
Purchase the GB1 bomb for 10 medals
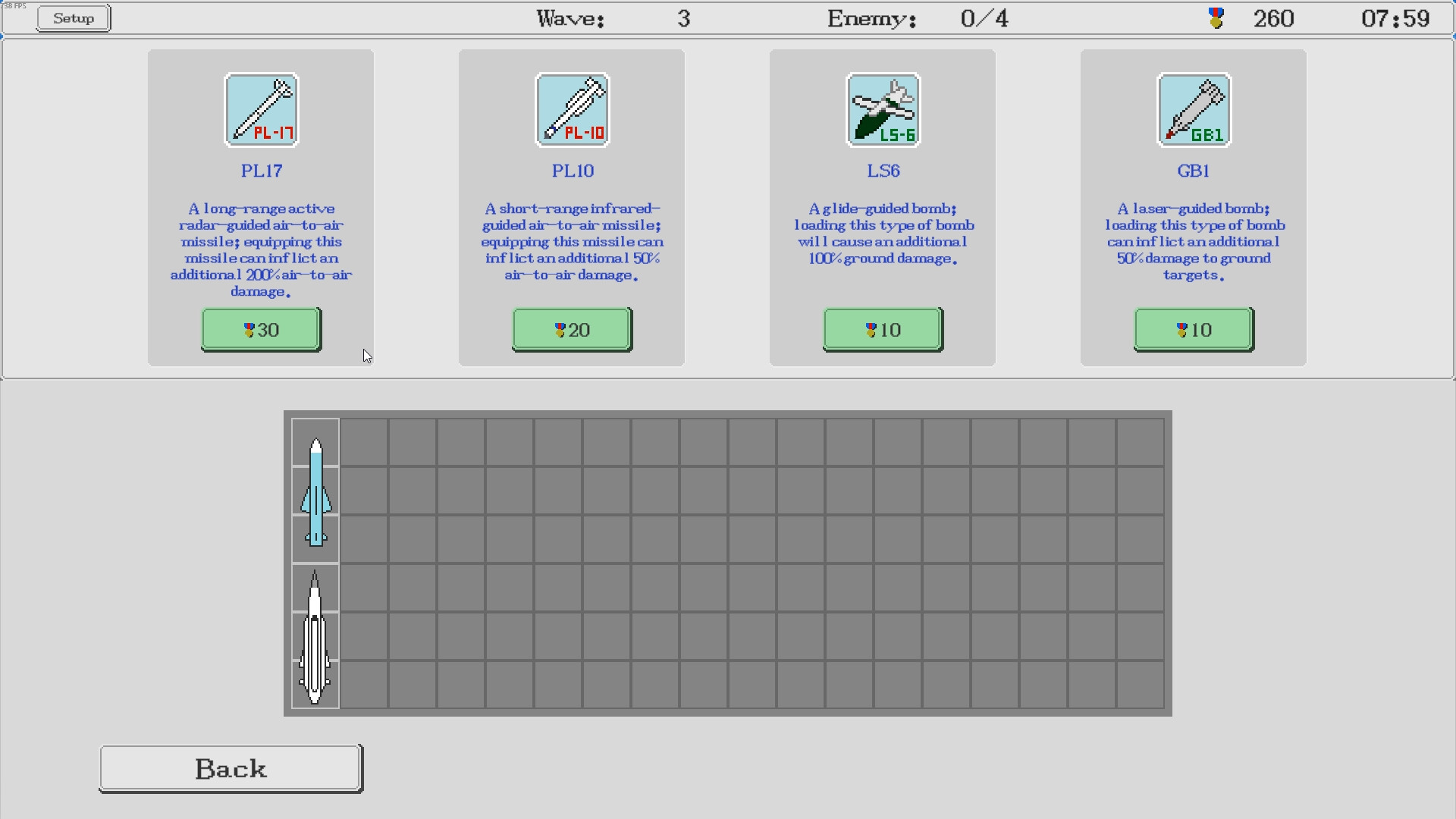[1193, 329]
